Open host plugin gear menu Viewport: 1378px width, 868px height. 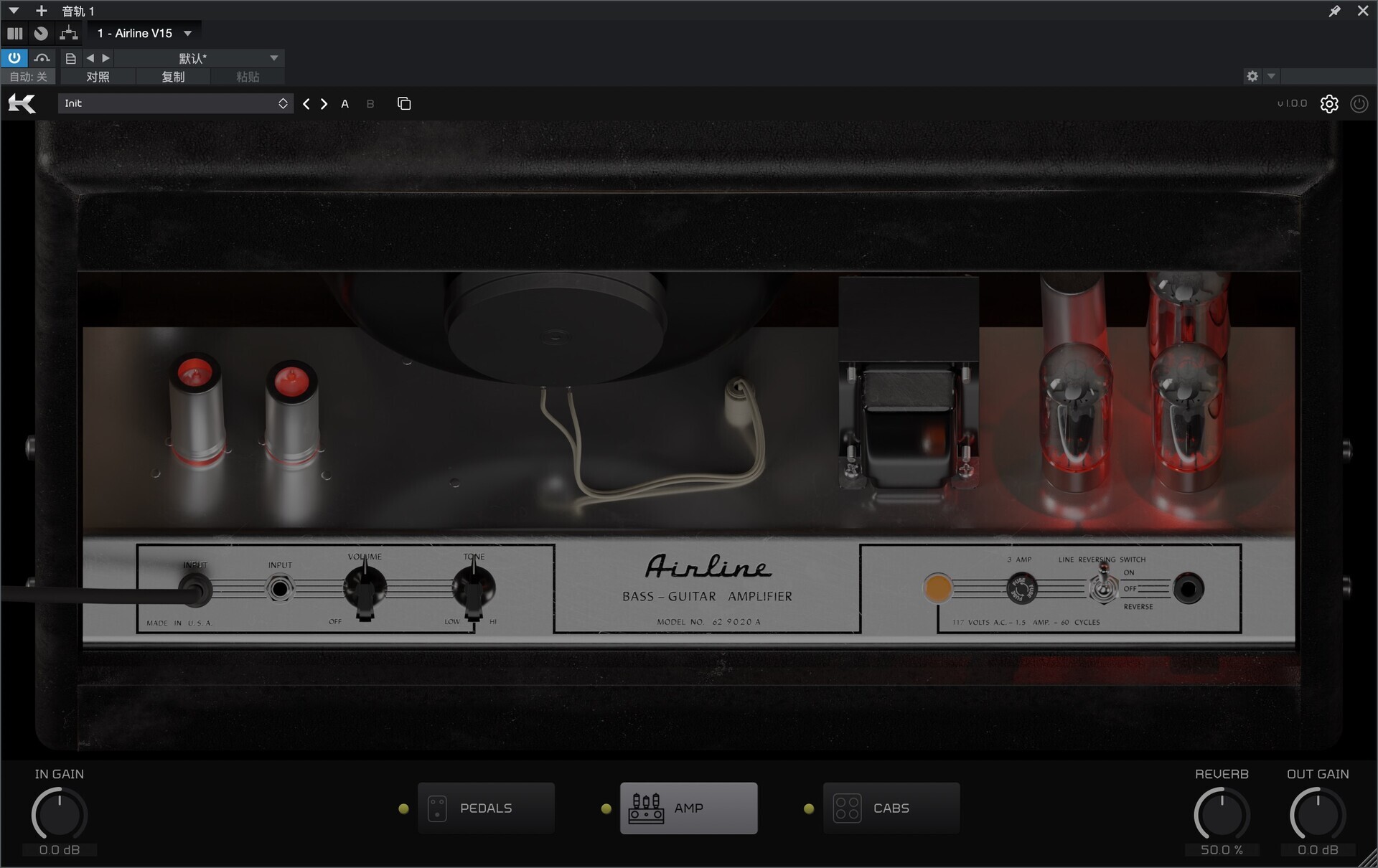click(x=1252, y=76)
